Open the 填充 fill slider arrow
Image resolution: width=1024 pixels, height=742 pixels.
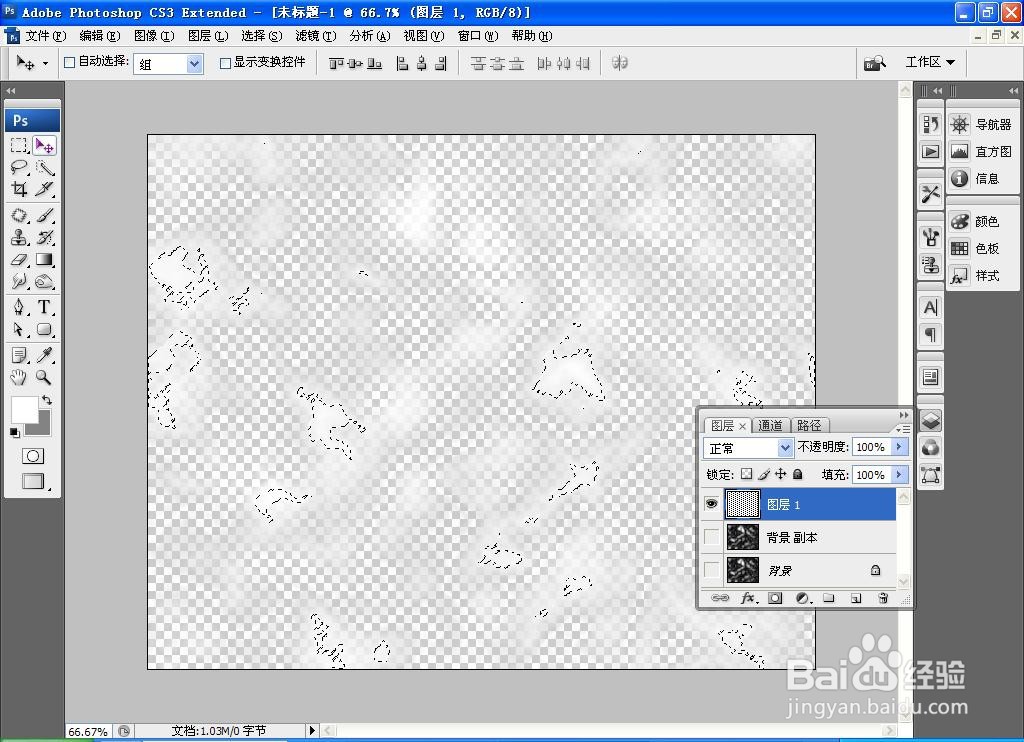[899, 474]
